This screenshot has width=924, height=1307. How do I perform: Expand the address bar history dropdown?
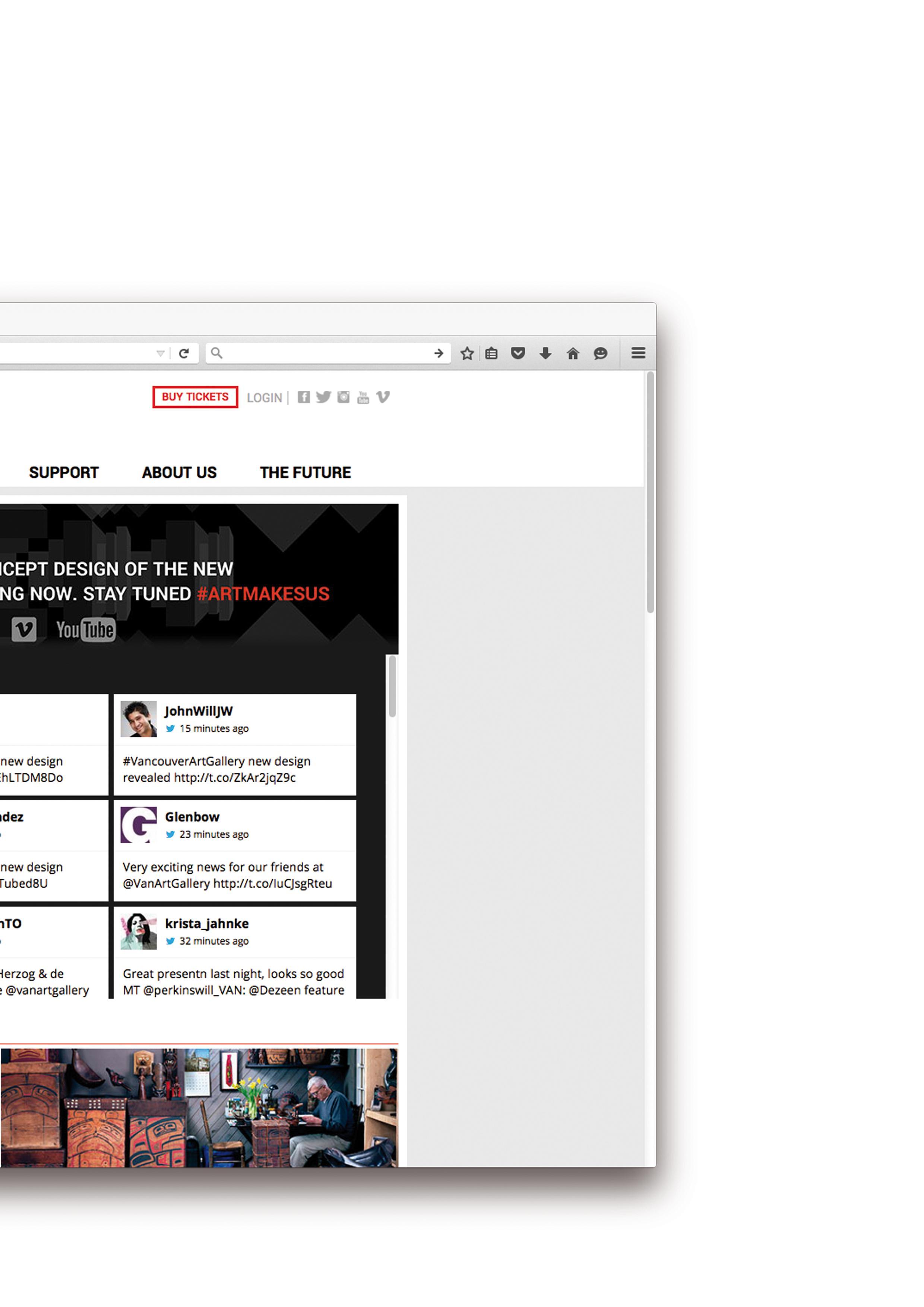161,354
